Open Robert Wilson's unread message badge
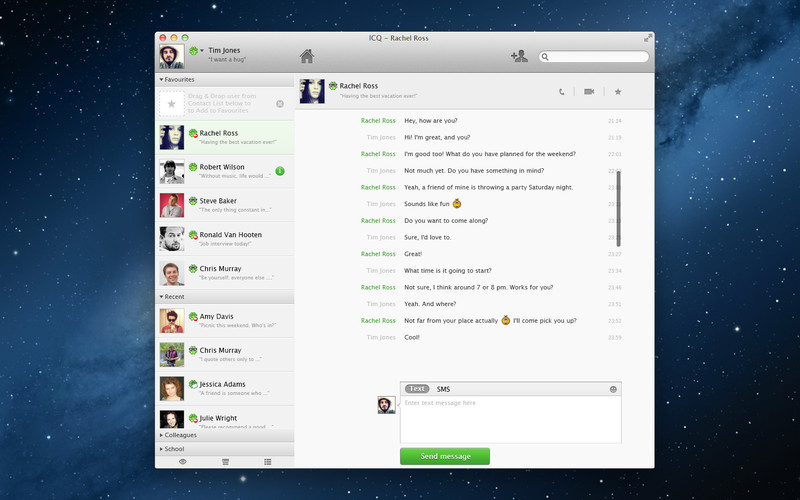Screen dimensions: 800x500 (x=280, y=171)
